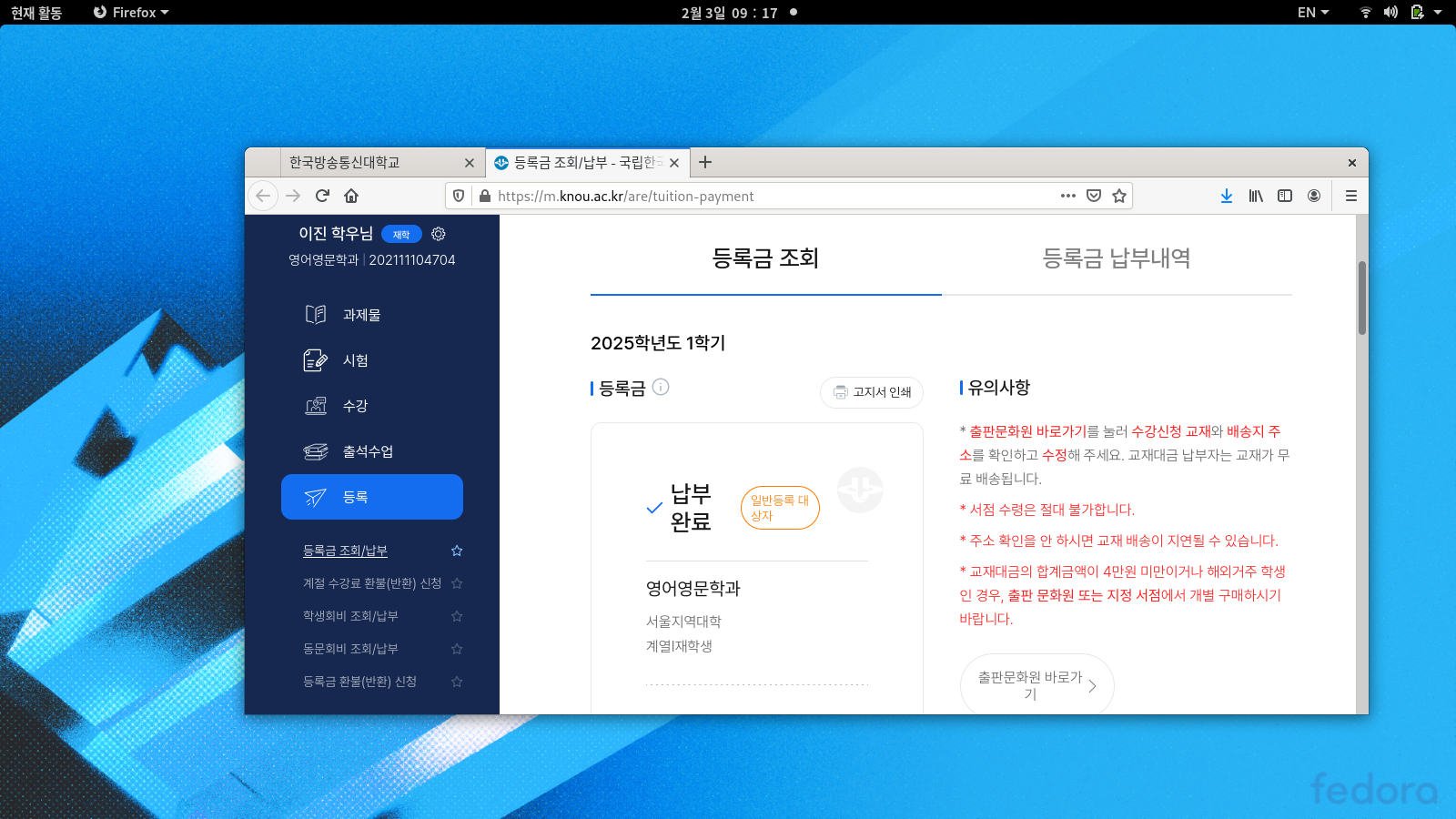This screenshot has width=1456, height=819.
Task: Reload the current page
Action: pyautogui.click(x=322, y=196)
